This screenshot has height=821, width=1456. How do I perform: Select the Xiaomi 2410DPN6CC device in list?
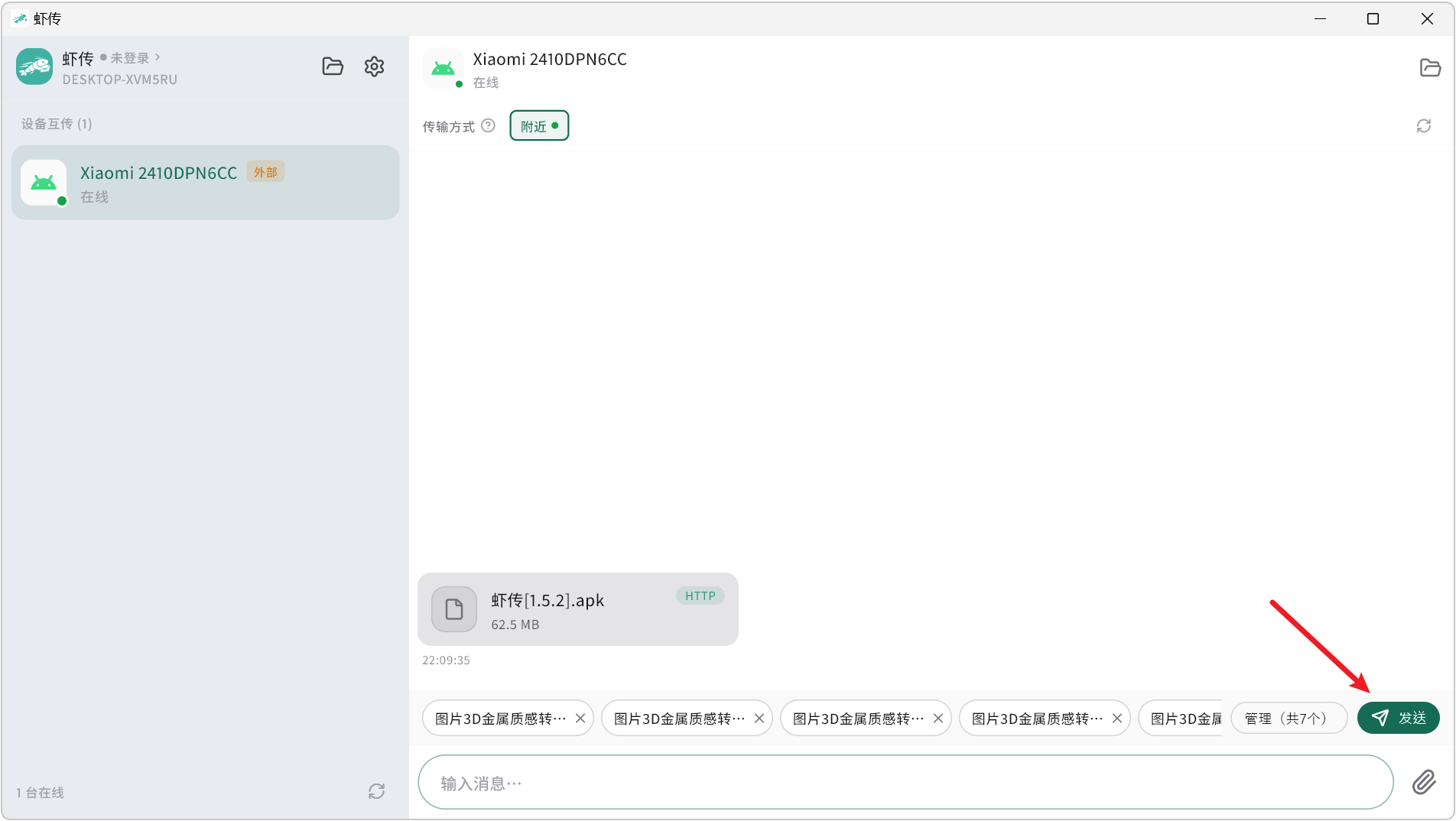tap(205, 183)
